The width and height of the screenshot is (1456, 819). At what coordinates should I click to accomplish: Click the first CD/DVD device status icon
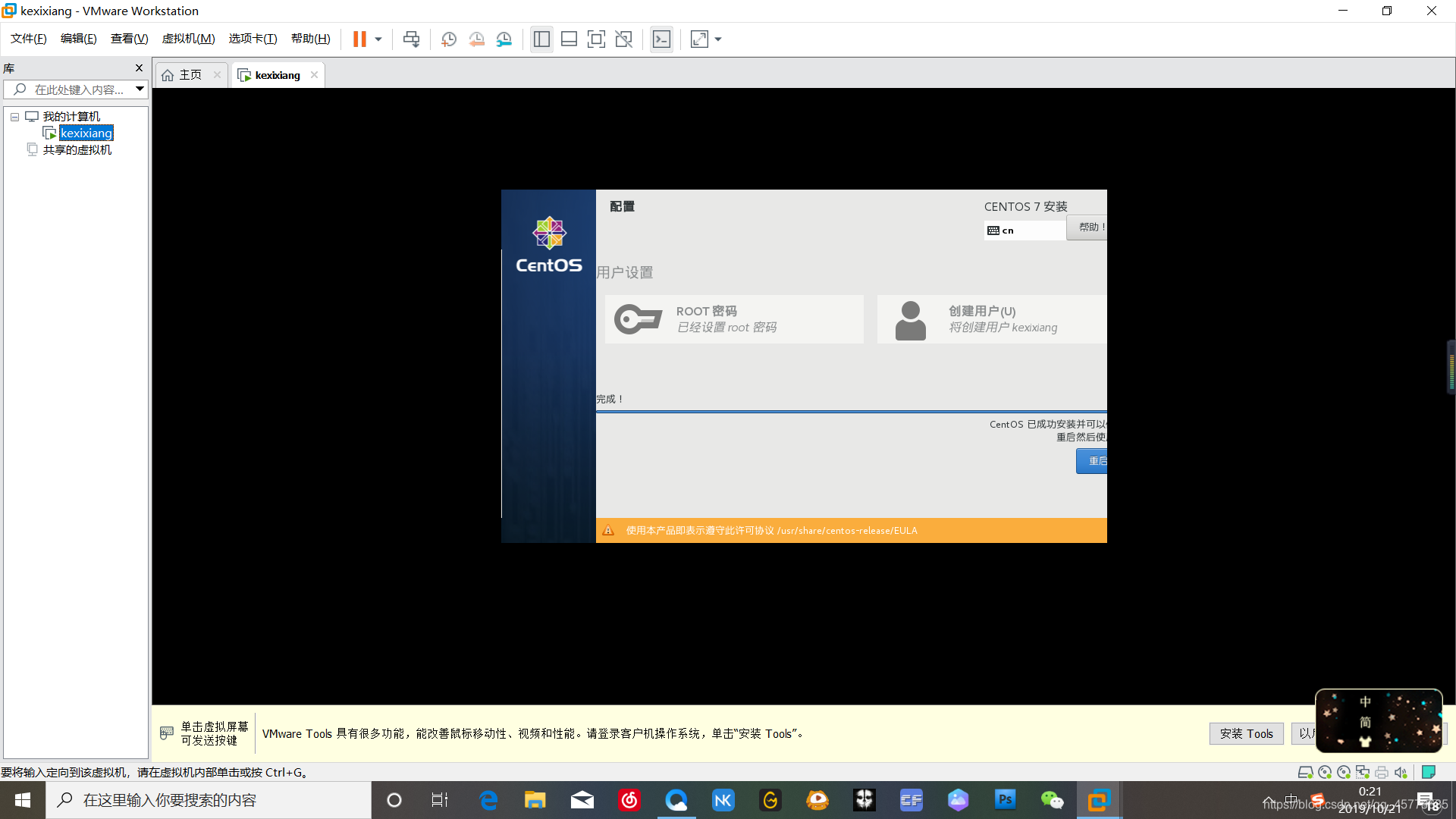pyautogui.click(x=1325, y=772)
